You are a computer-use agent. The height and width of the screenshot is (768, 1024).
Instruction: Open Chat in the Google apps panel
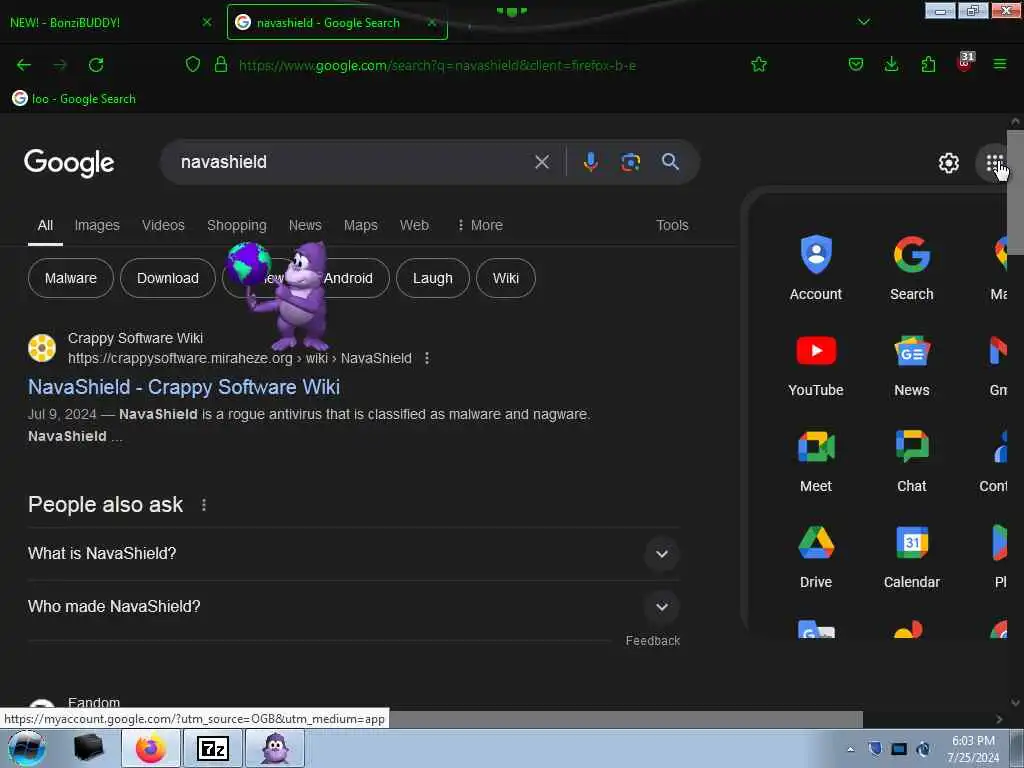[x=912, y=460]
